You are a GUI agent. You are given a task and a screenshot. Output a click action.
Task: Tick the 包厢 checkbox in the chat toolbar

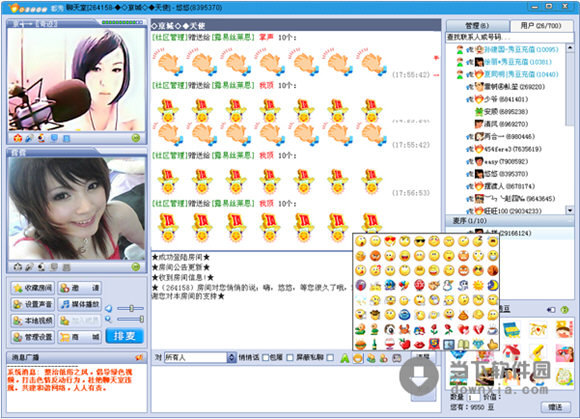click(x=290, y=358)
